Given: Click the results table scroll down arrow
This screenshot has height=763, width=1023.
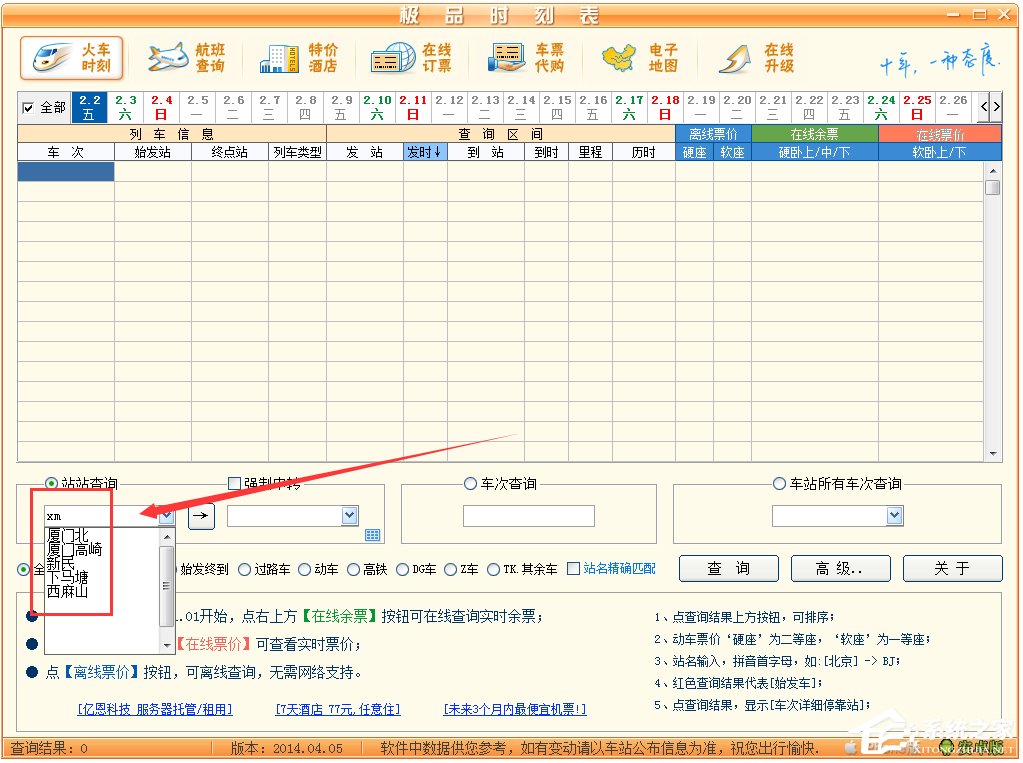Looking at the screenshot, I should click(993, 454).
